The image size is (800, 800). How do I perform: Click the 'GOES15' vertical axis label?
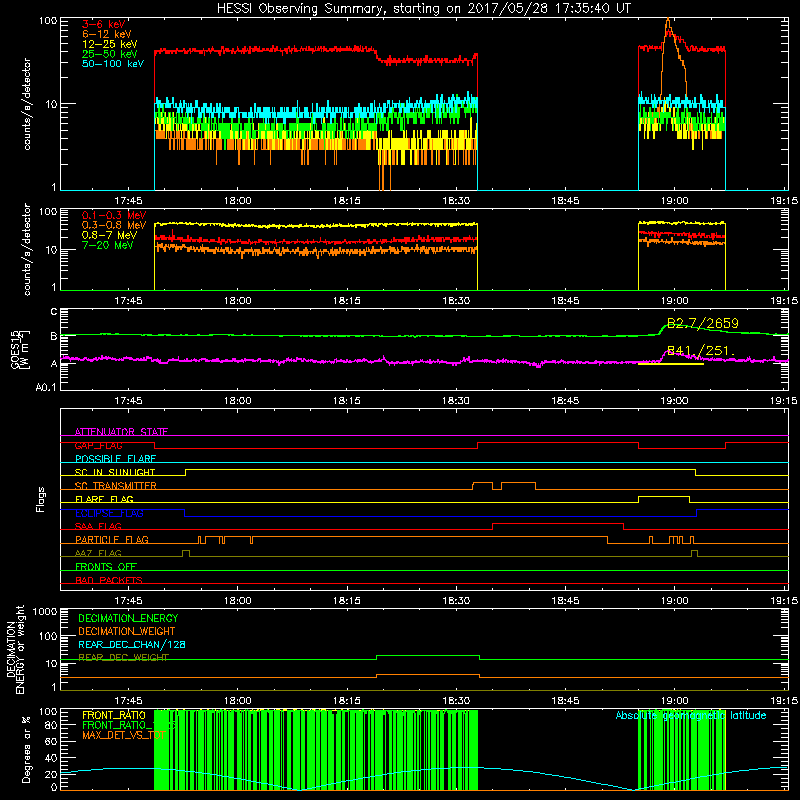tap(15, 350)
